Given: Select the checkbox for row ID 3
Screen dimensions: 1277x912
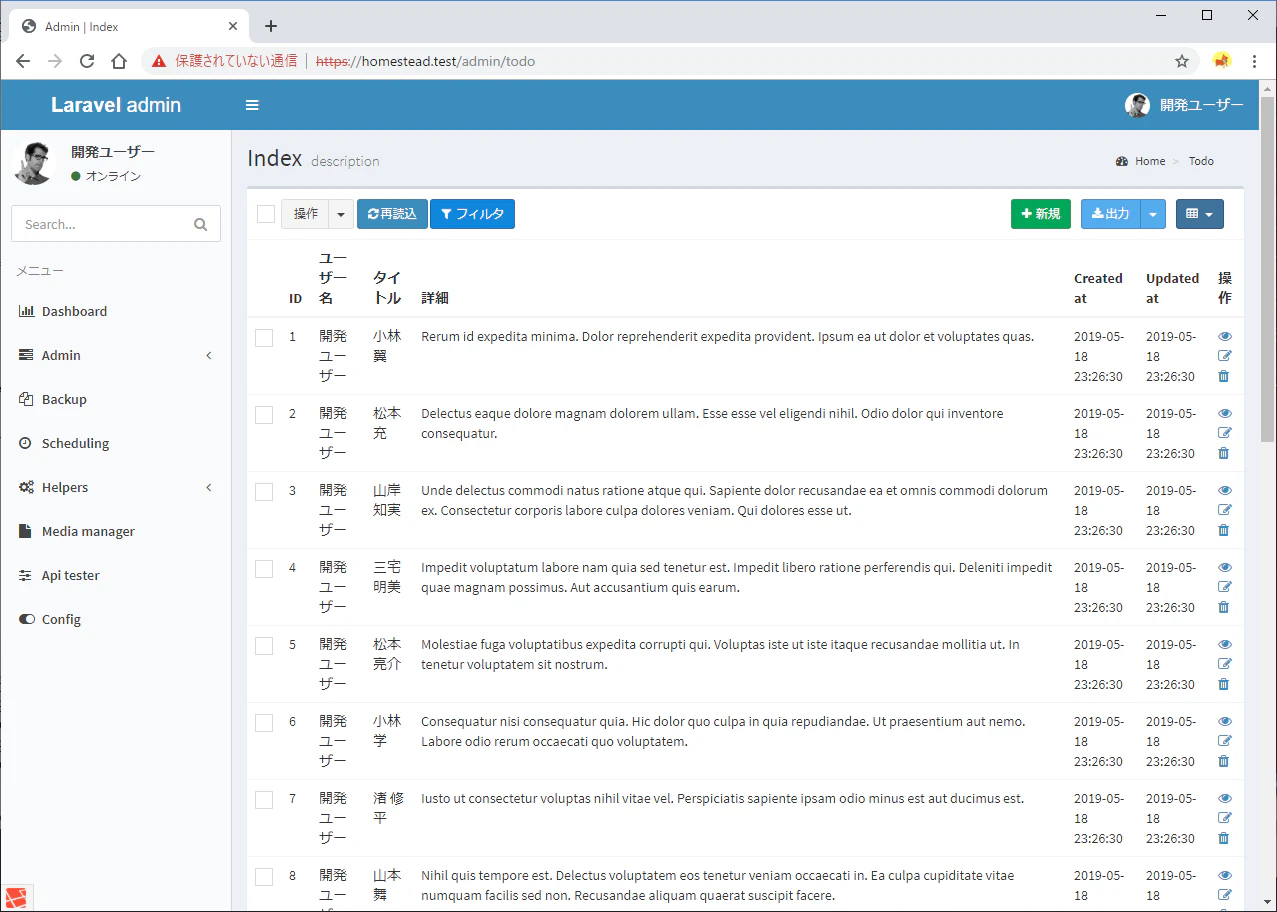Looking at the screenshot, I should [264, 492].
